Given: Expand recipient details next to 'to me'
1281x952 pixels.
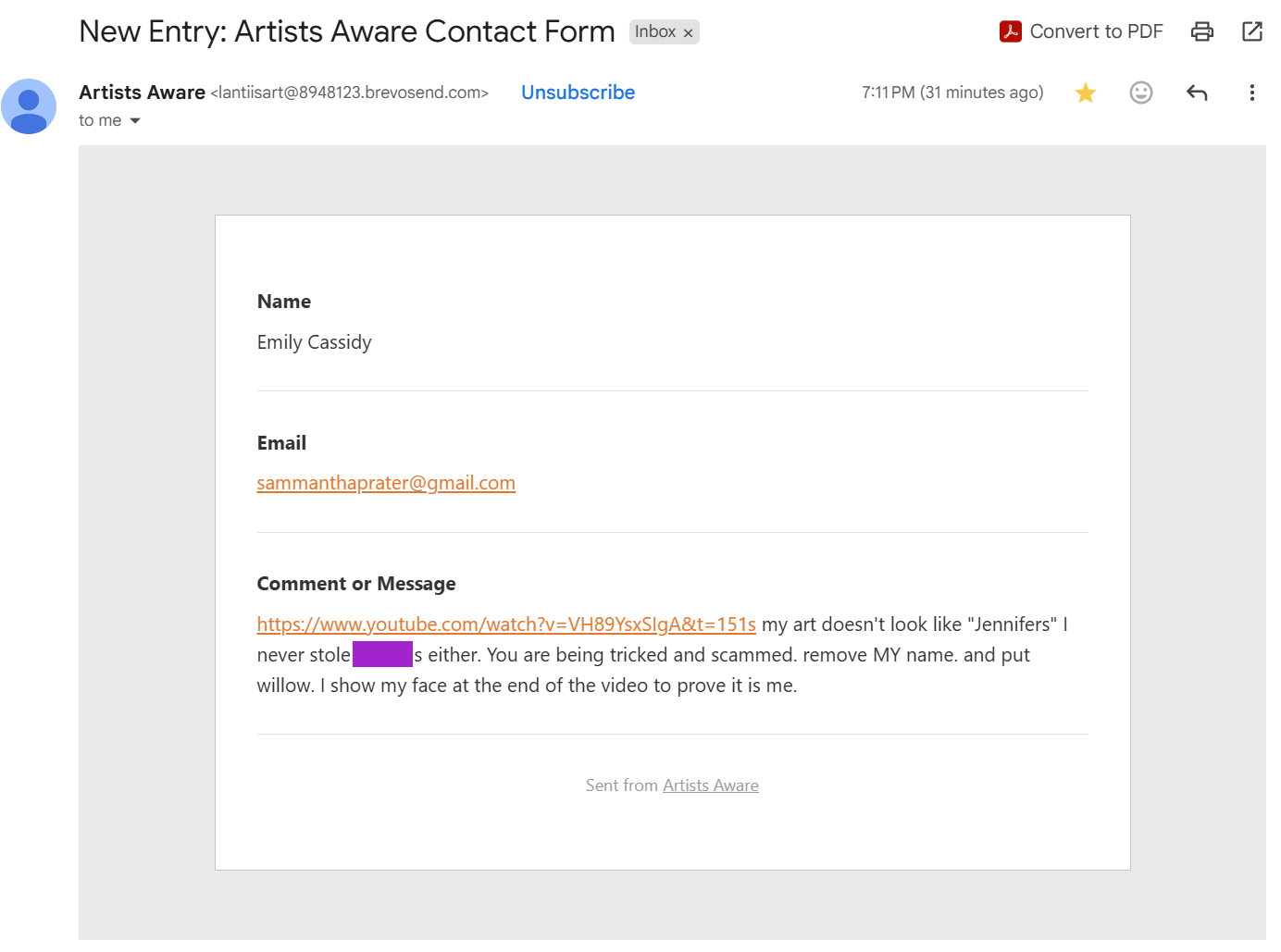Looking at the screenshot, I should point(135,121).
